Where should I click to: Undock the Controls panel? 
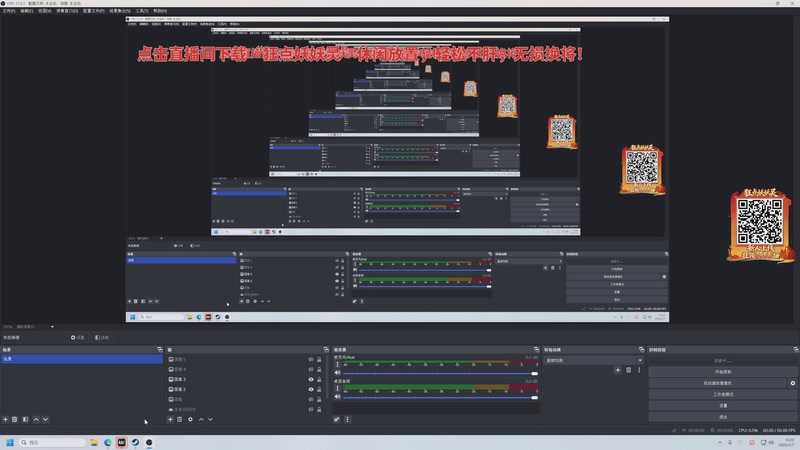click(796, 349)
